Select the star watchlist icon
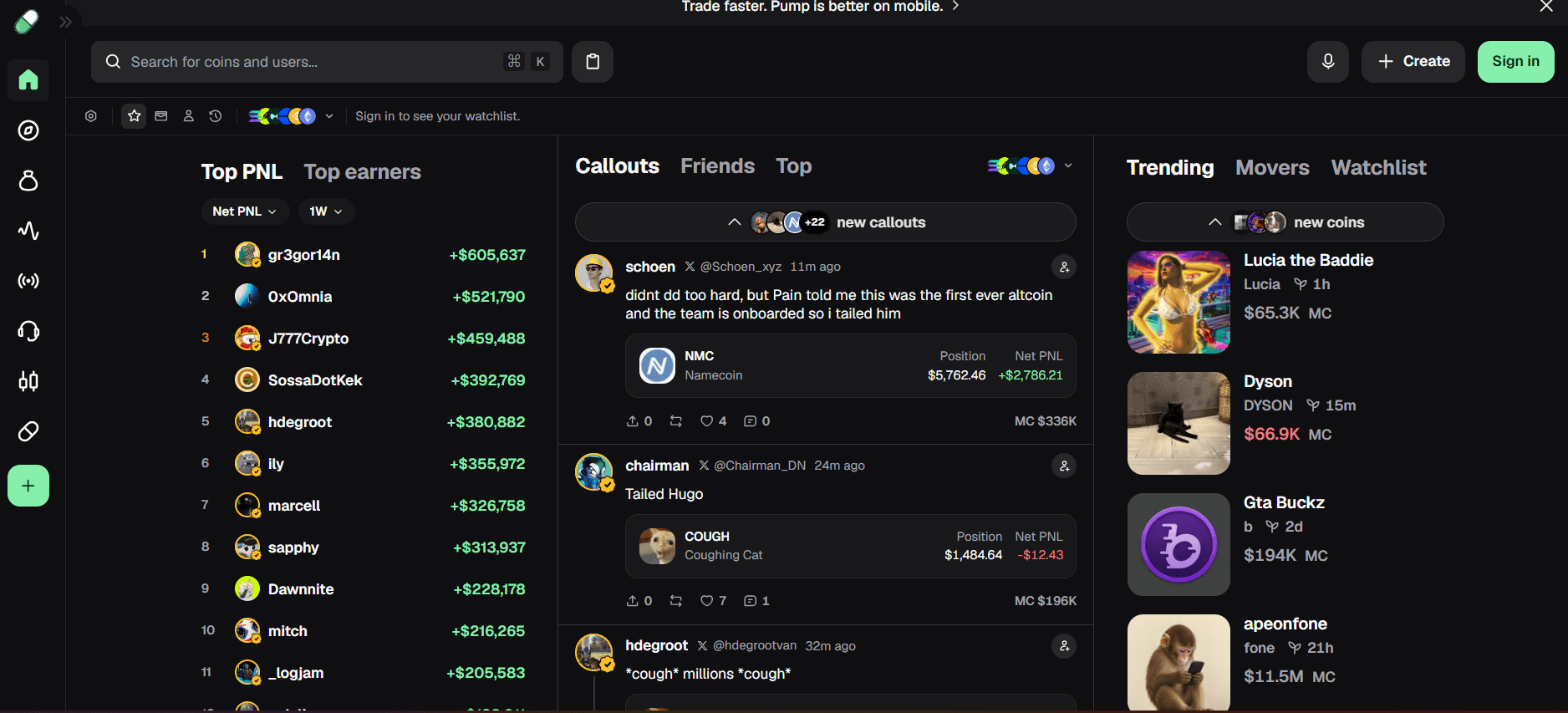The width and height of the screenshot is (1568, 713). pyautogui.click(x=134, y=116)
